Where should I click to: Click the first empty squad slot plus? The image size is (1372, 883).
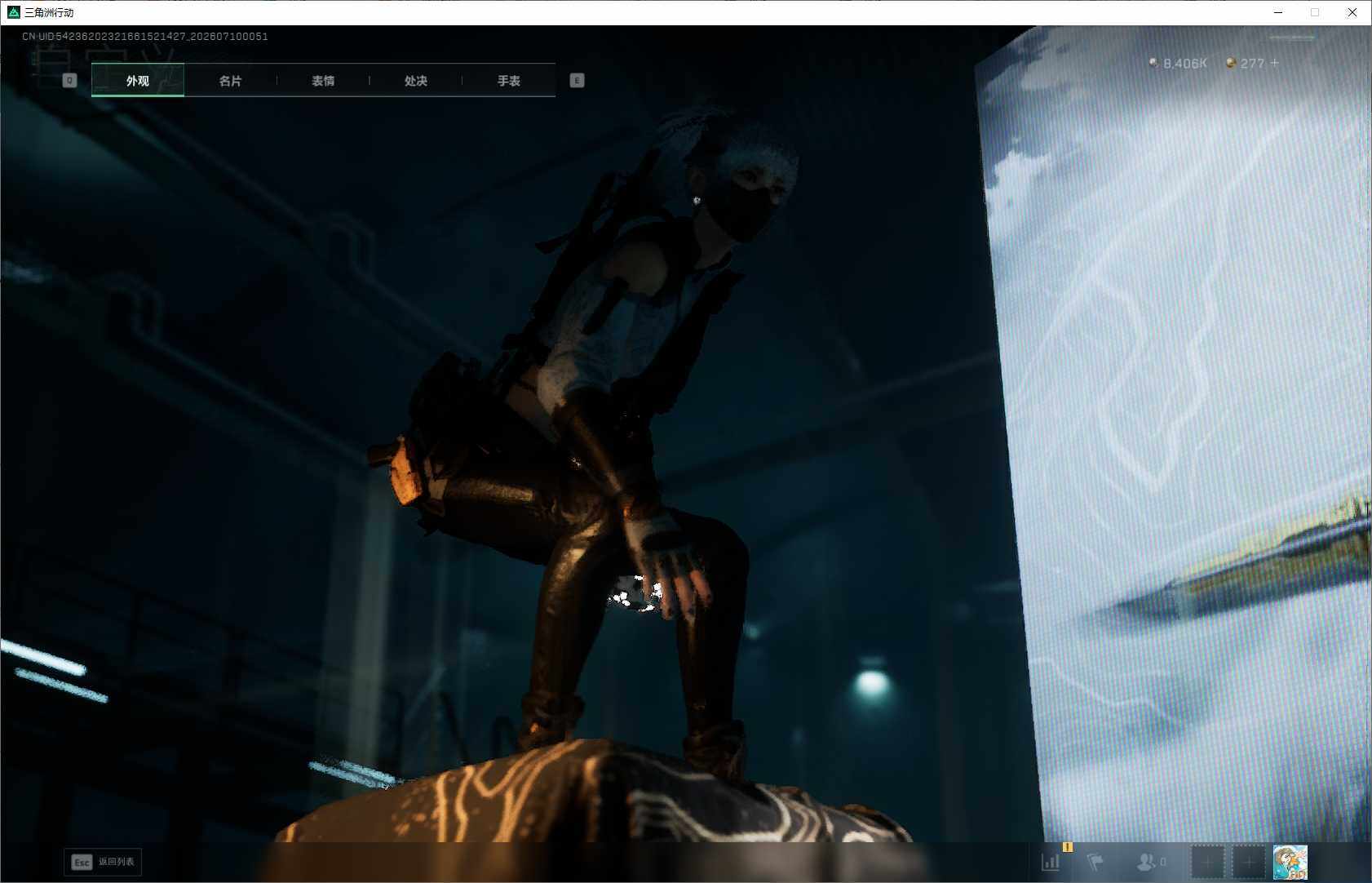tap(1208, 862)
